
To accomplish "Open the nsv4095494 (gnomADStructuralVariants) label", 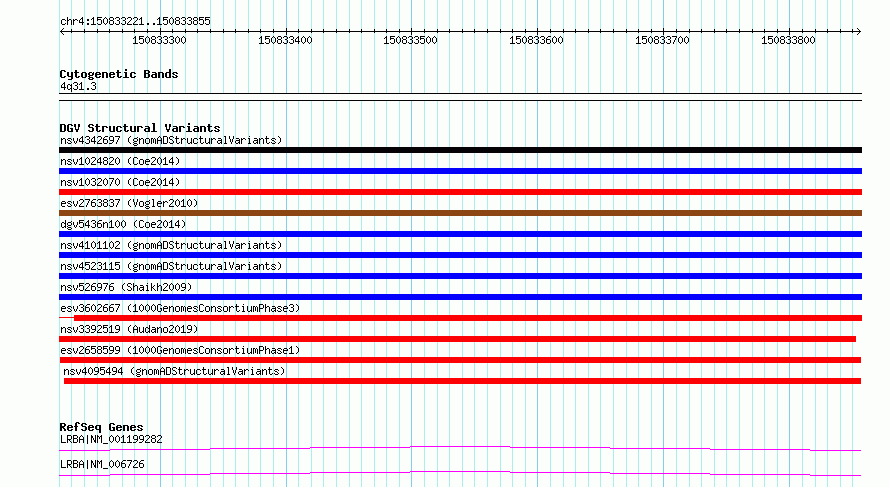I will 174,371.
